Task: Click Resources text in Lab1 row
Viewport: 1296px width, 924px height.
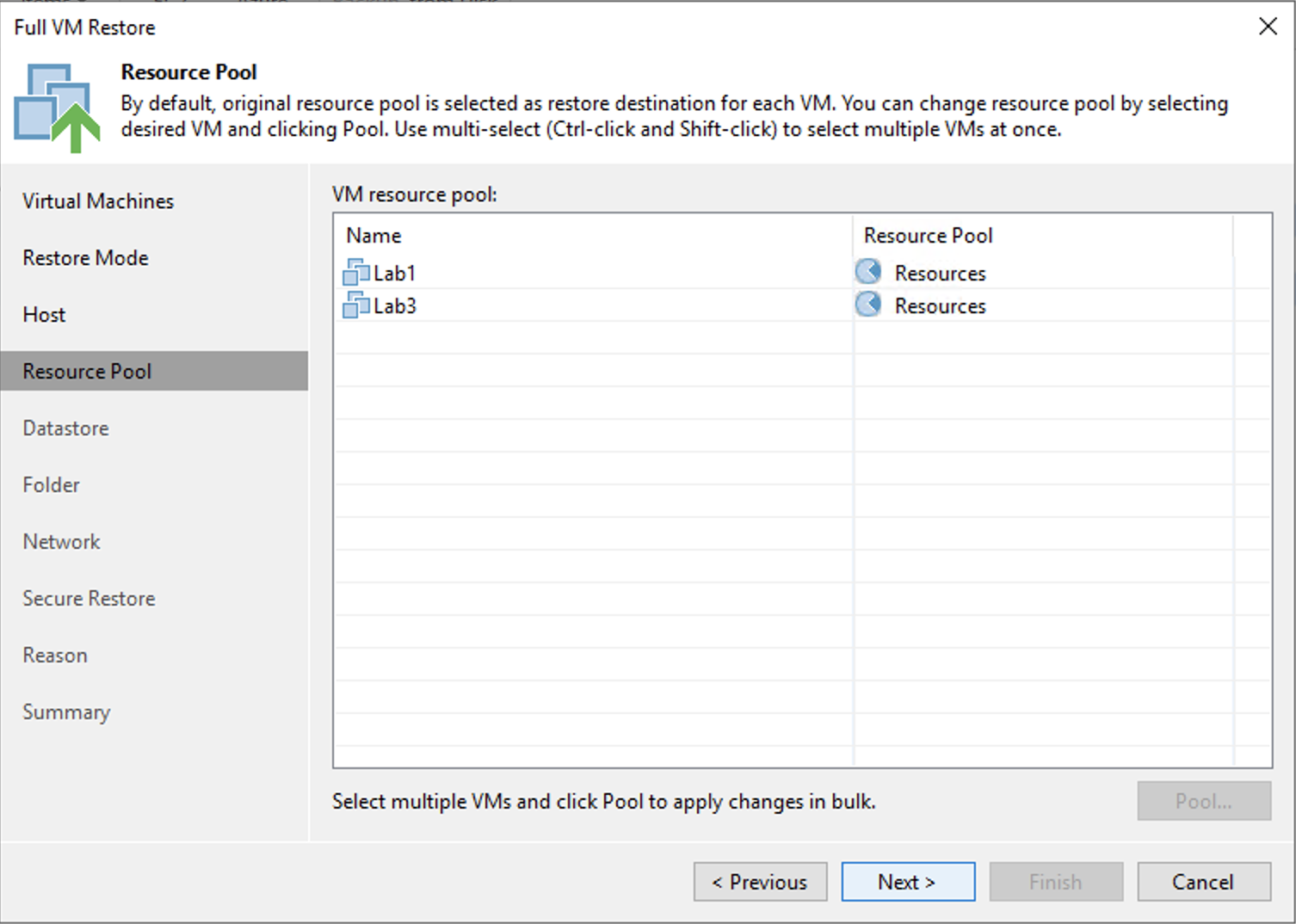Action: 940,274
